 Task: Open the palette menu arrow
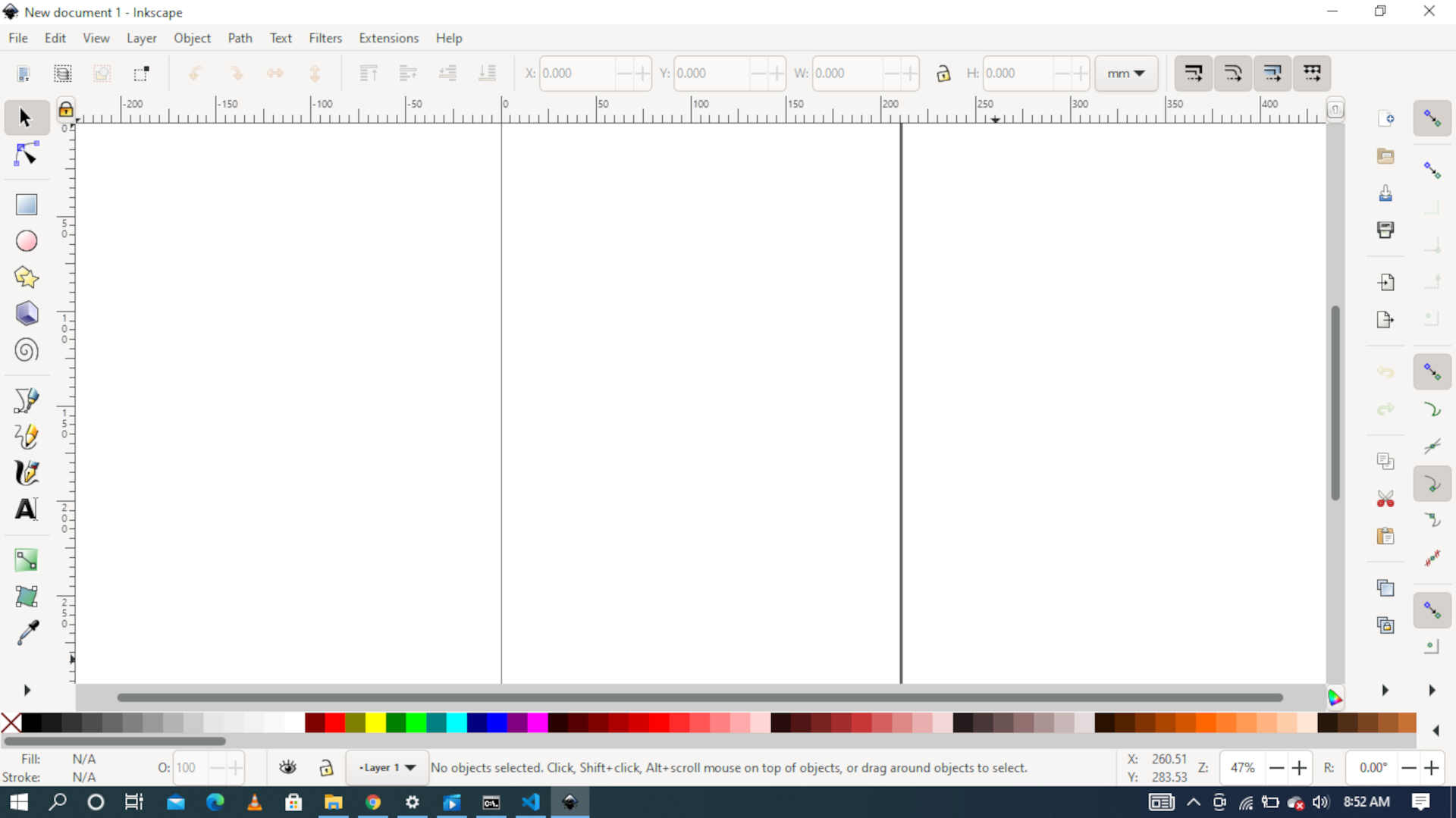[x=1436, y=730]
